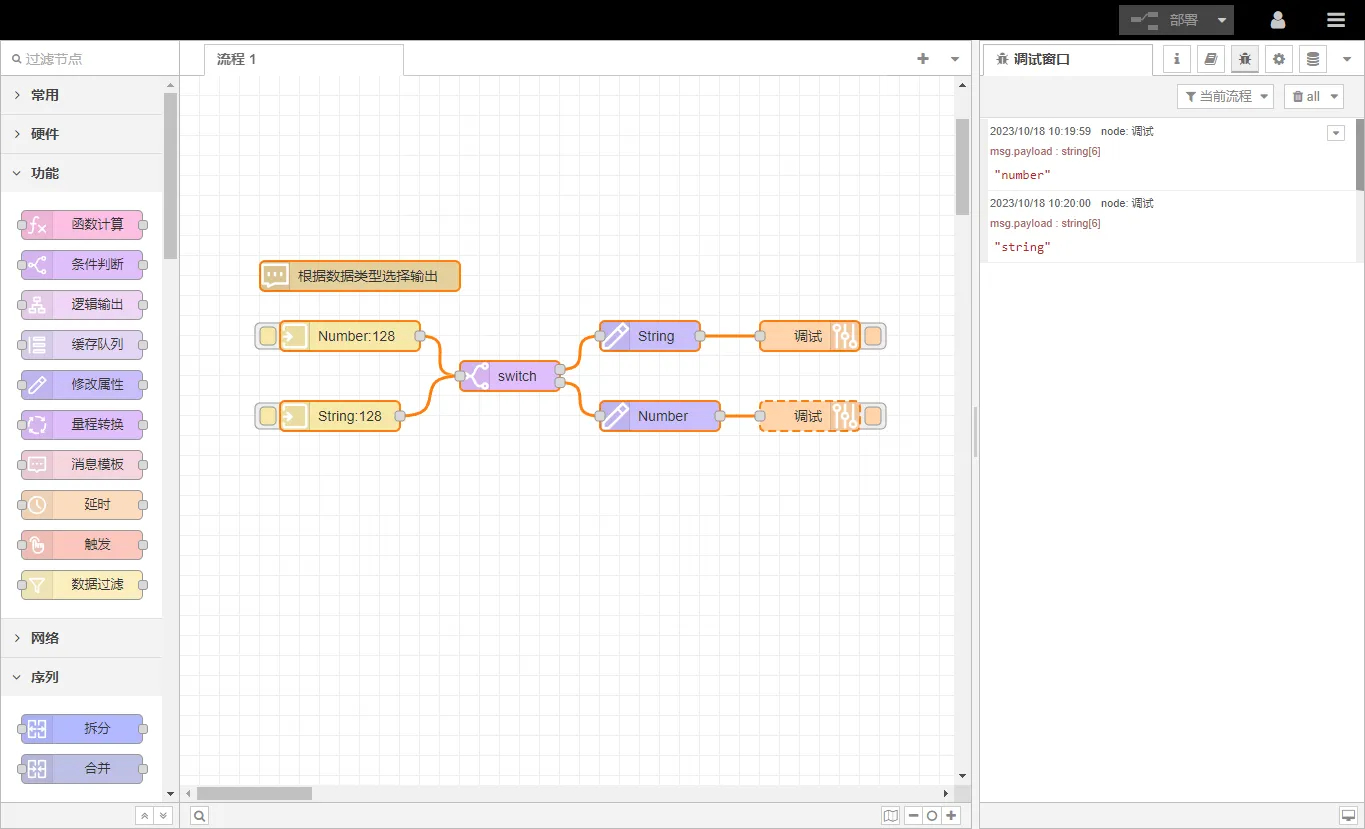Open the info sidebar tab icon
The image size is (1365, 829).
pyautogui.click(x=1176, y=59)
